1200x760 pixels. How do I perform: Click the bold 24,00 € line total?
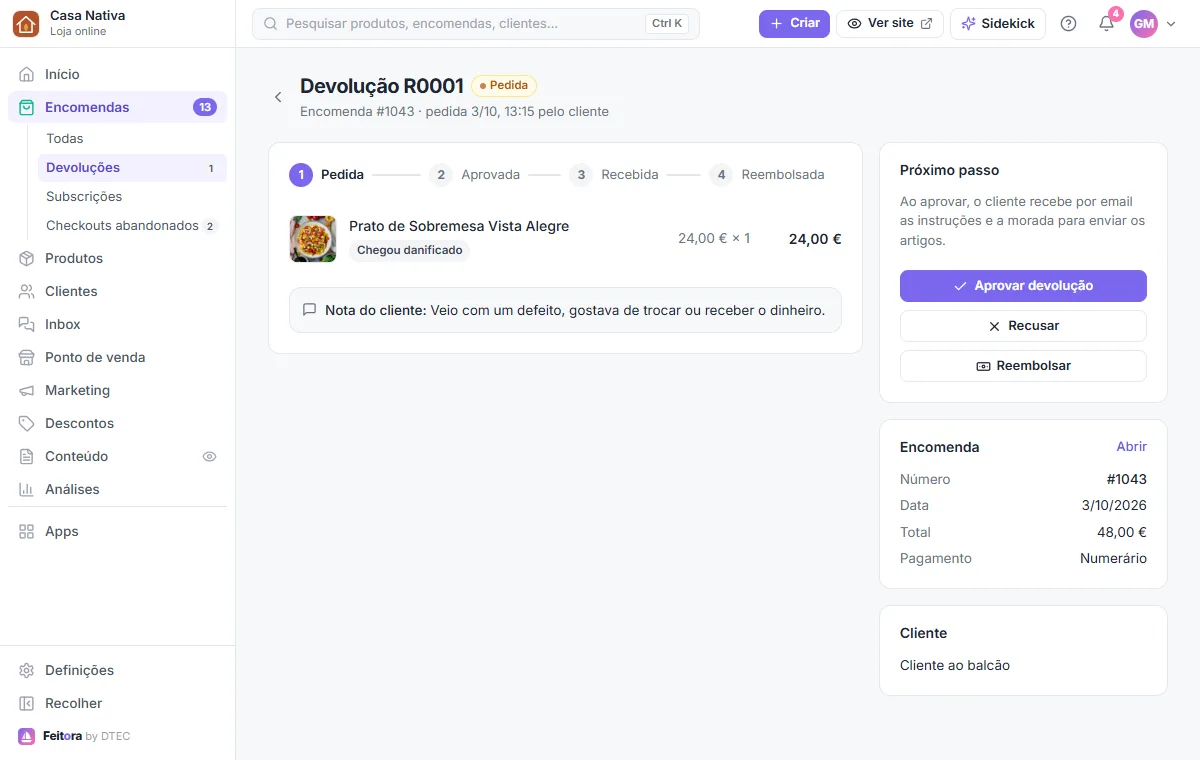click(815, 239)
